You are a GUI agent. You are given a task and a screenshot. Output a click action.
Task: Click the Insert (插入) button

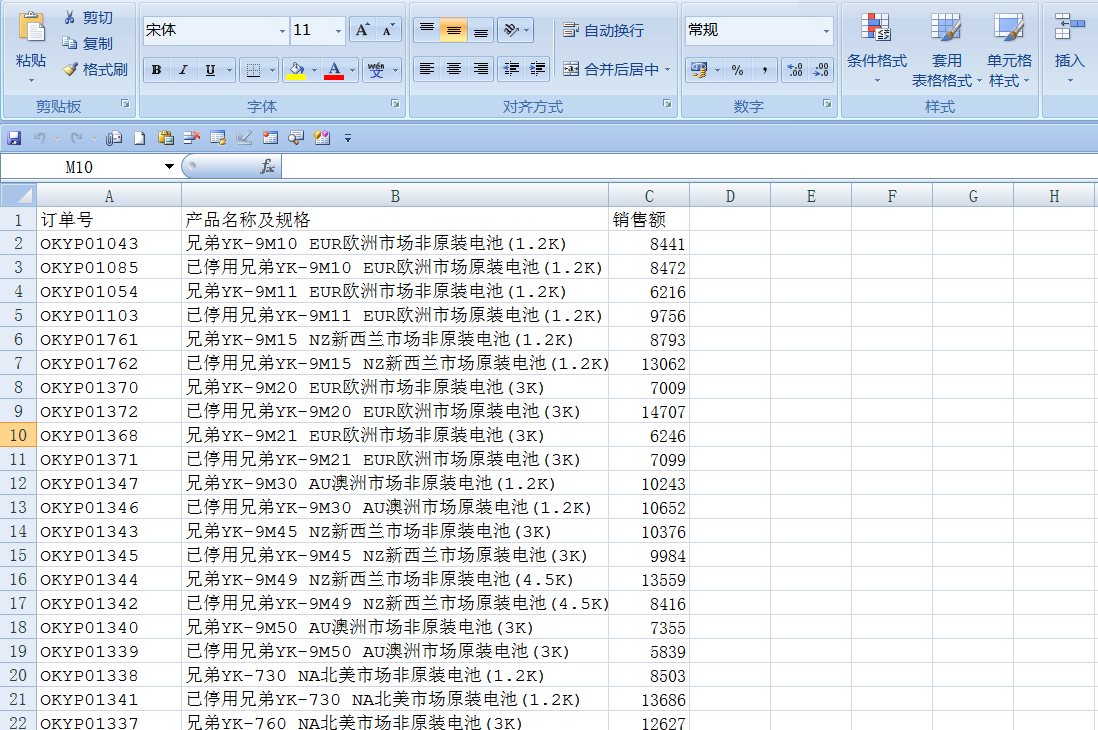(x=1069, y=48)
